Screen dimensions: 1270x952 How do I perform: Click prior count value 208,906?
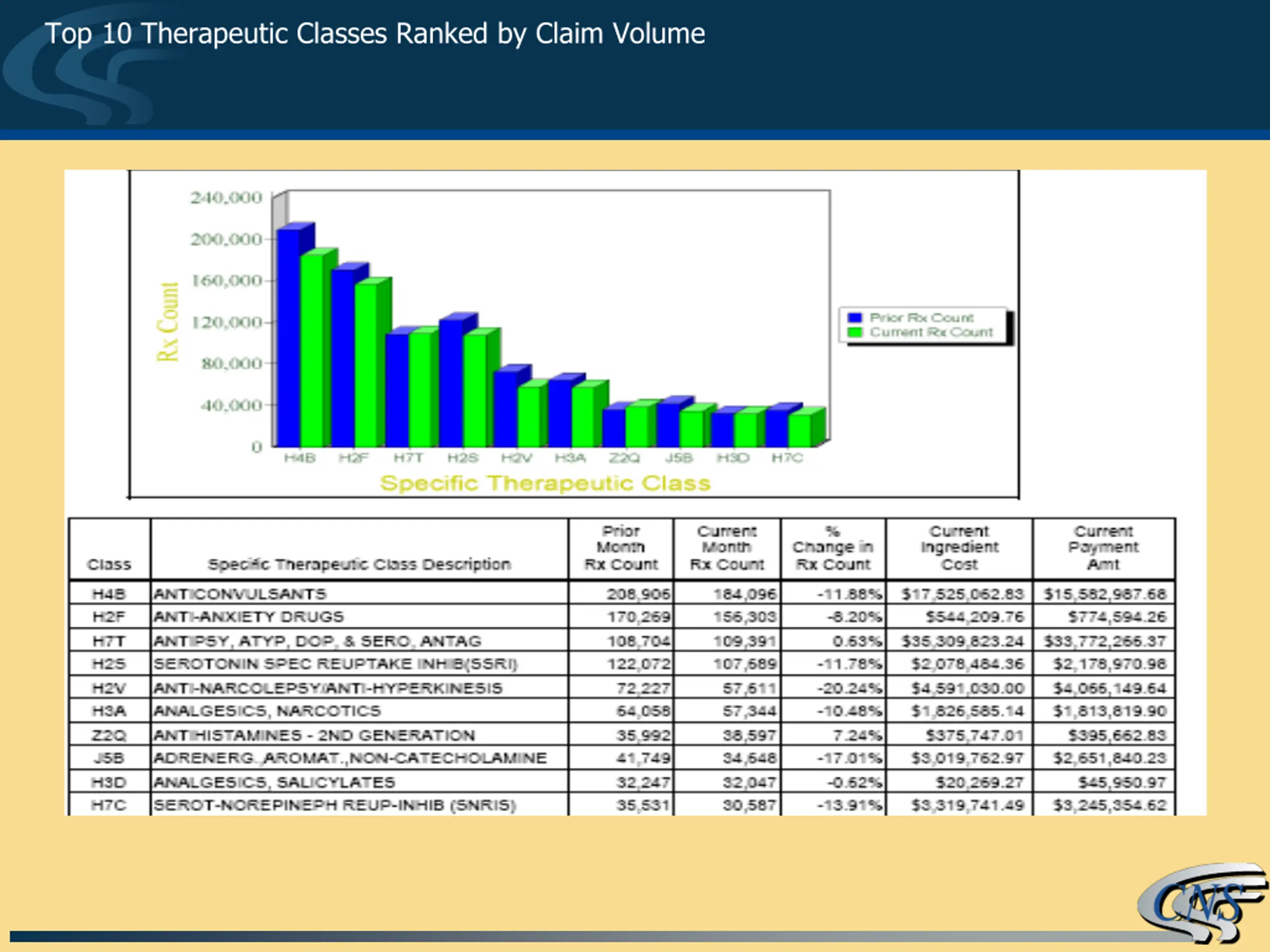tap(638, 594)
